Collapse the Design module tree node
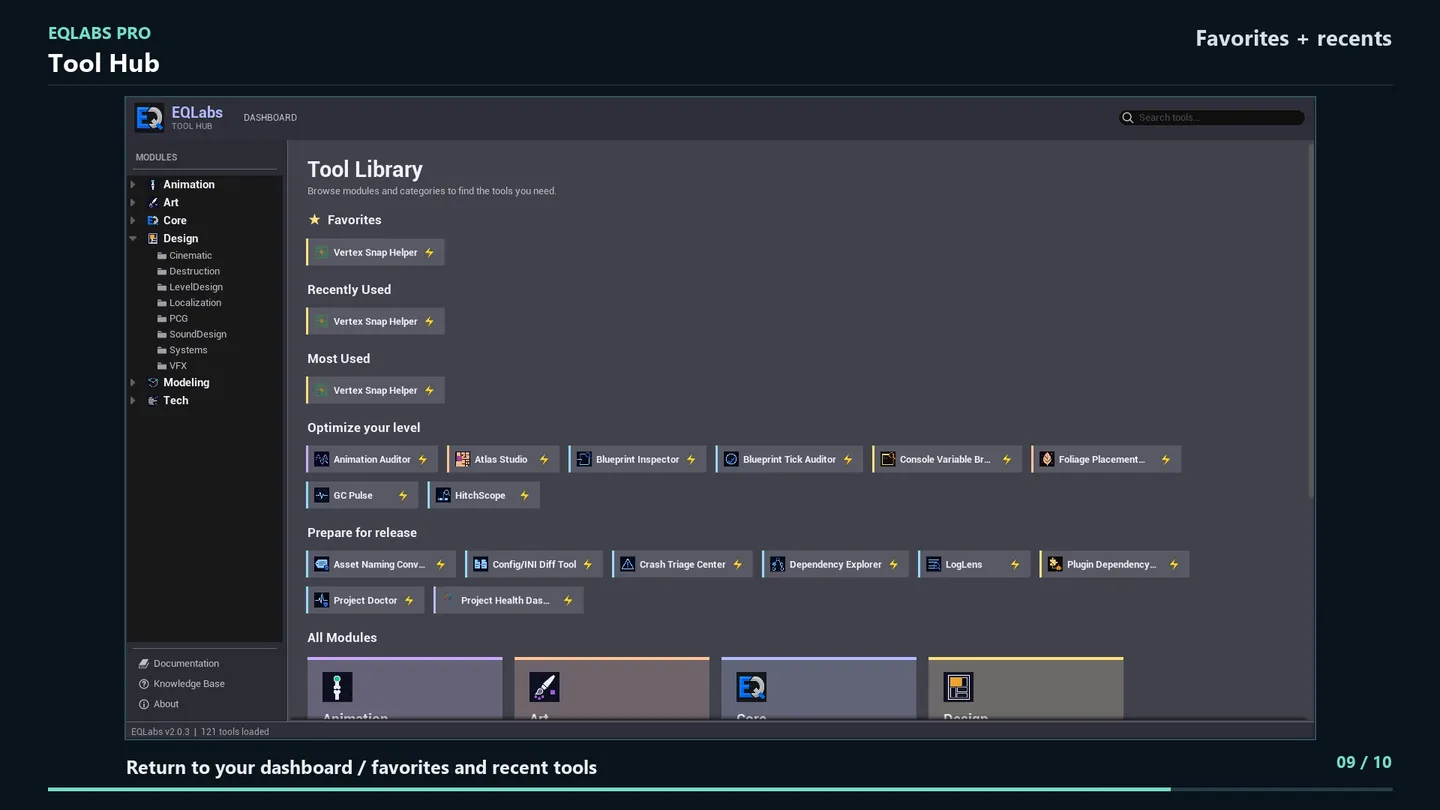The width and height of the screenshot is (1440, 810). coord(133,238)
